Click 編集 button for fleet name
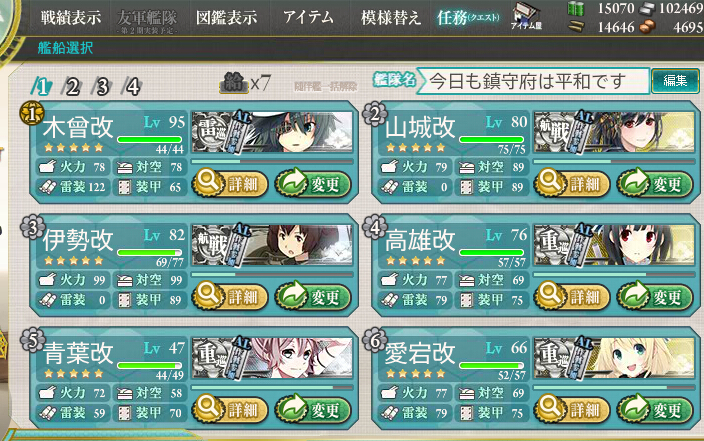This screenshot has width=704, height=441. (675, 81)
